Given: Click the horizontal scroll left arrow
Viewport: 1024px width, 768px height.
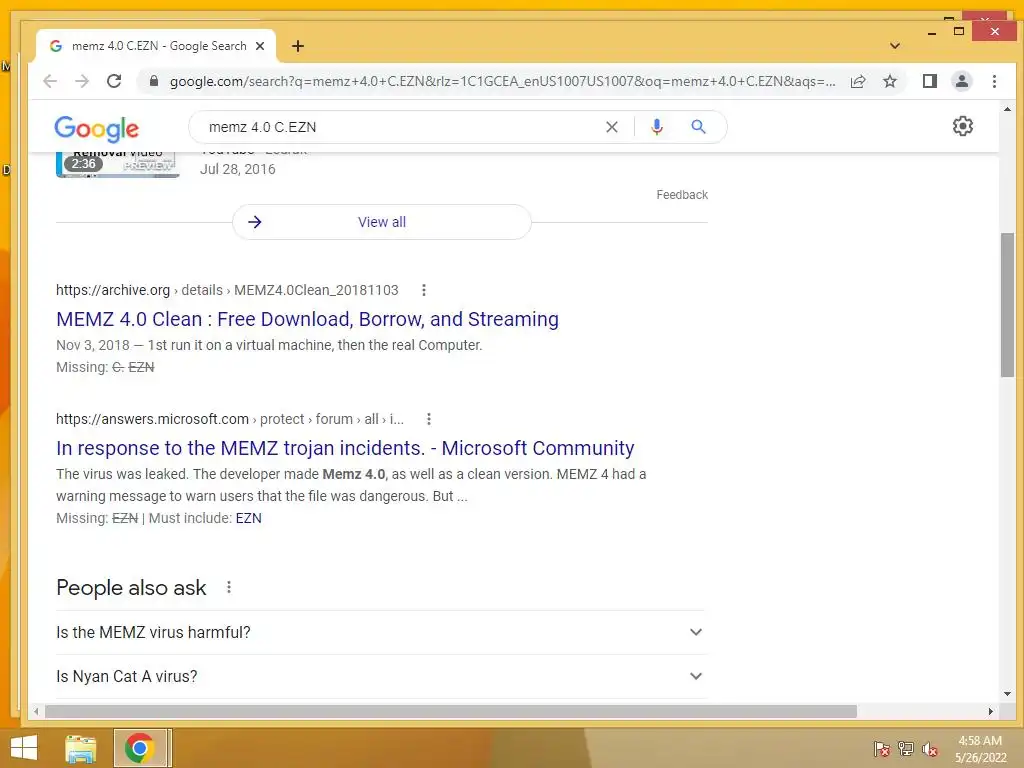Looking at the screenshot, I should pos(36,711).
